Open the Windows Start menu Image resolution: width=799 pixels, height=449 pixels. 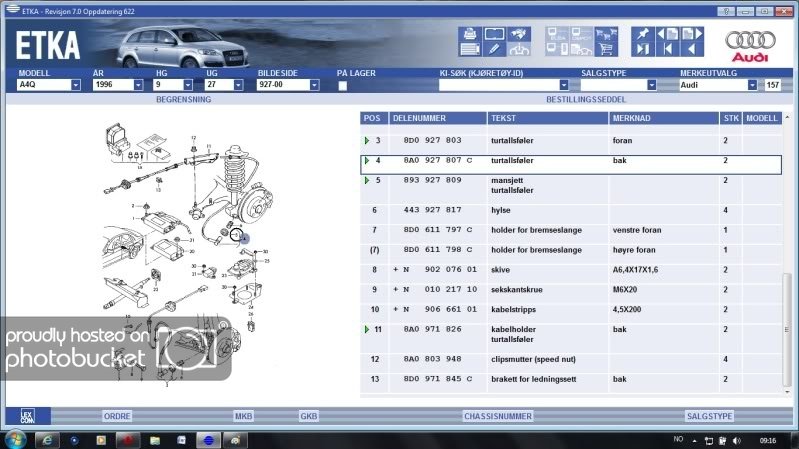tap(14, 439)
